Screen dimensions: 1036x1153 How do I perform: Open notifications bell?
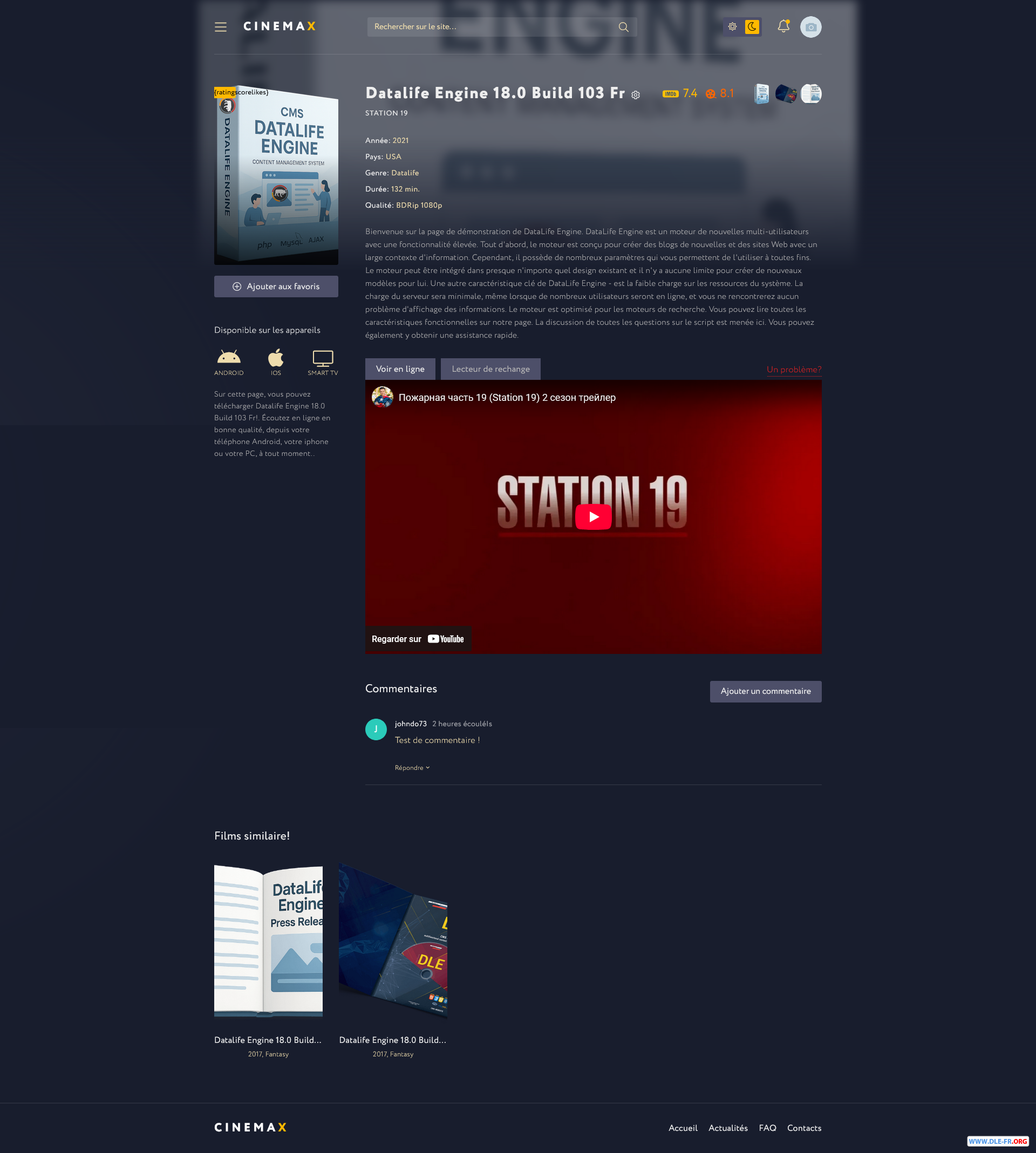coord(783,26)
